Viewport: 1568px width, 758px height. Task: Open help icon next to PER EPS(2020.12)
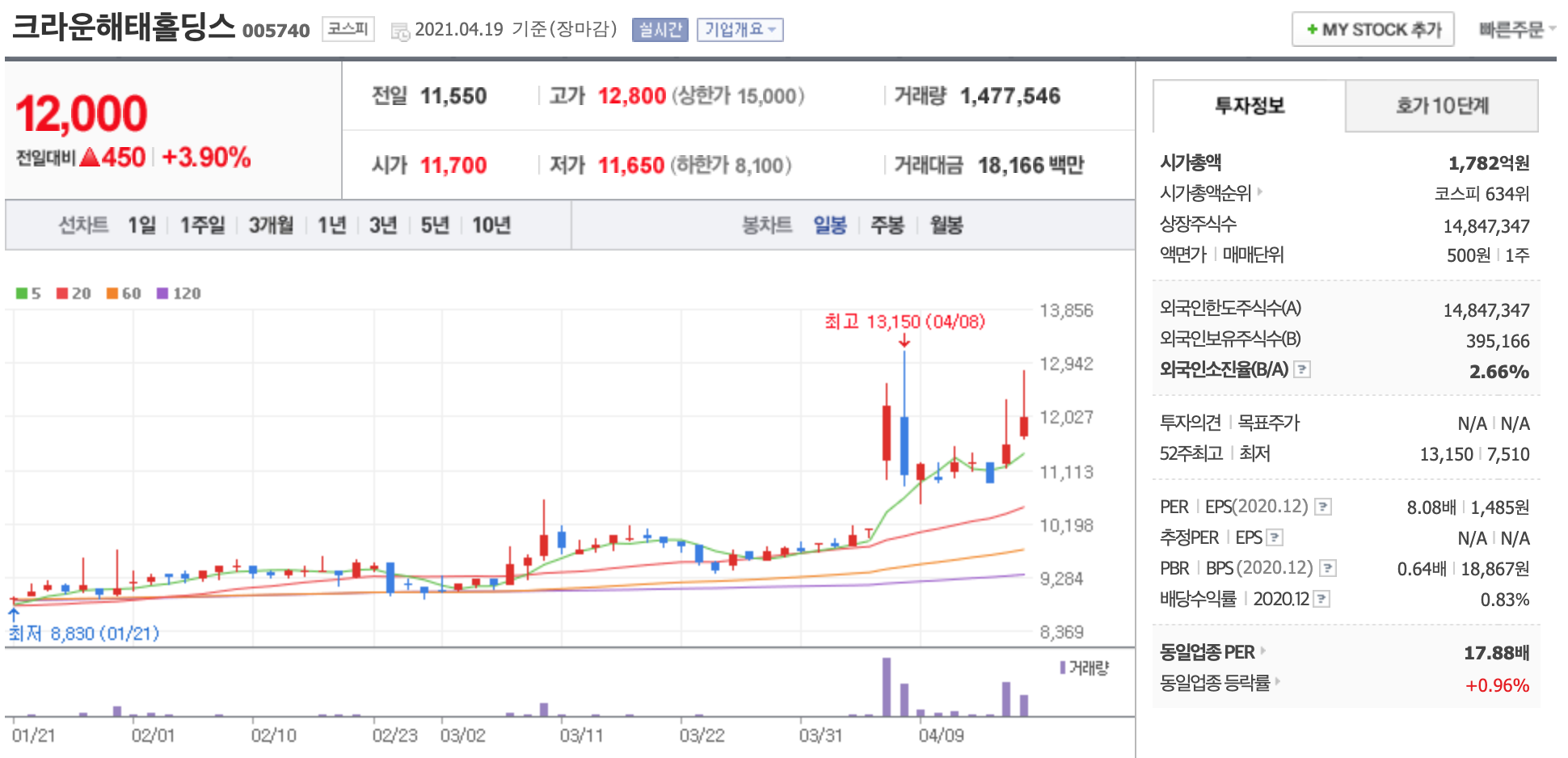[x=1322, y=507]
